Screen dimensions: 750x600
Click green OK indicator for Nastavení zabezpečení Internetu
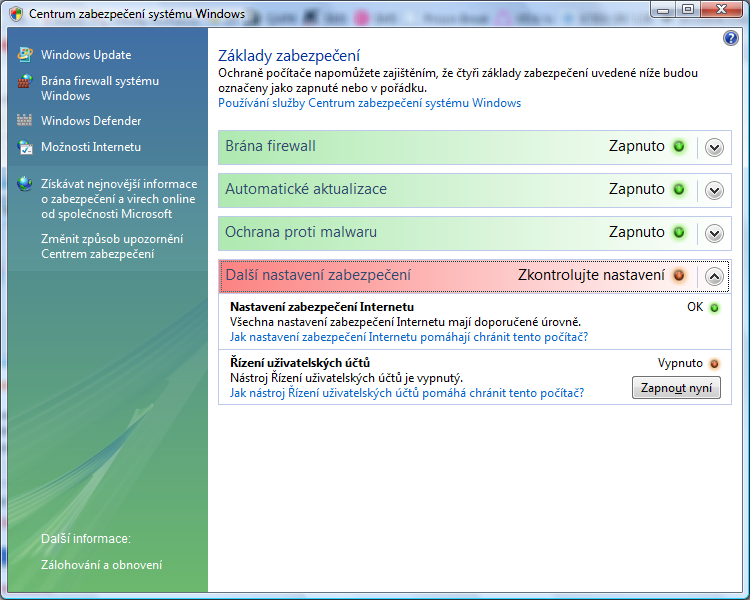coord(714,308)
